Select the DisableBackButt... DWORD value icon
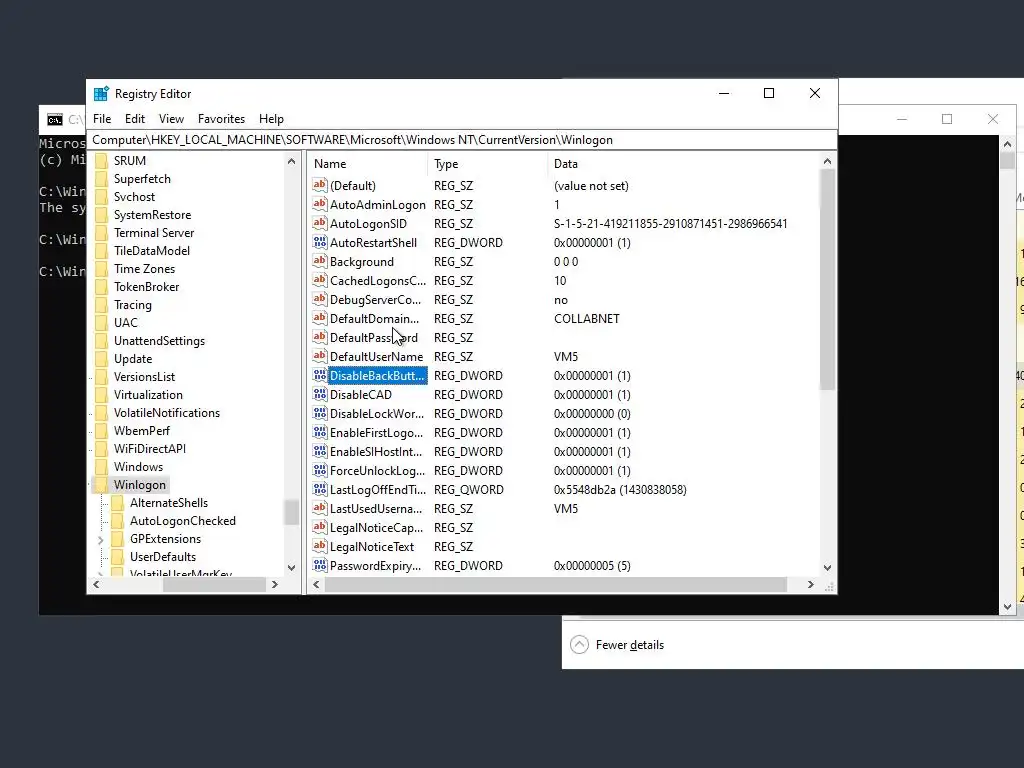 point(319,376)
